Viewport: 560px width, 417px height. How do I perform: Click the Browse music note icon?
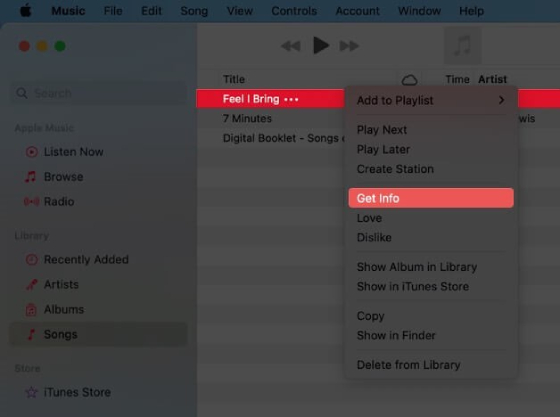click(31, 176)
